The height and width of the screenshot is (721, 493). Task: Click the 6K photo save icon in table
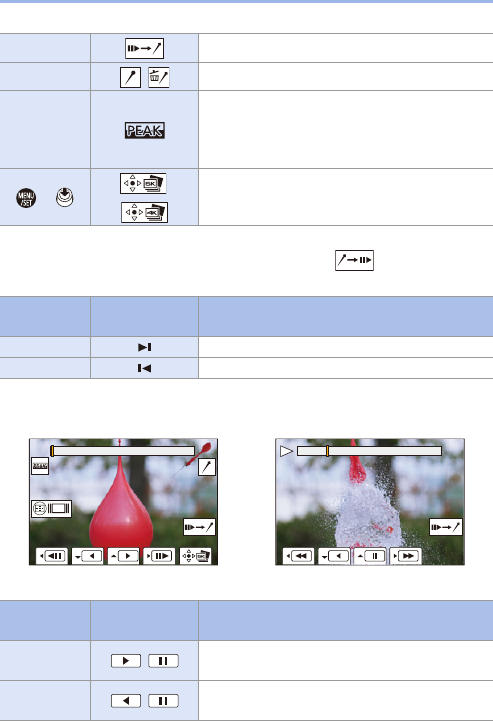tap(143, 183)
